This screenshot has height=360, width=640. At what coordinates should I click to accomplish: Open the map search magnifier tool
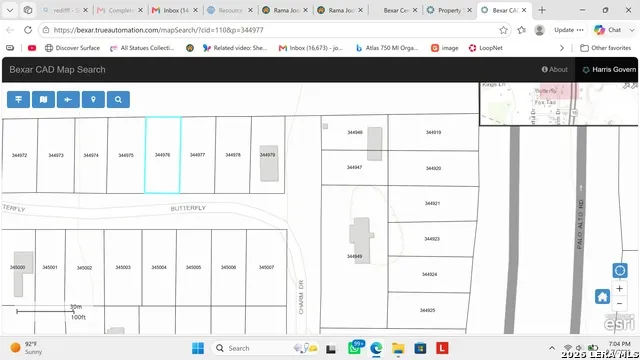[118, 99]
